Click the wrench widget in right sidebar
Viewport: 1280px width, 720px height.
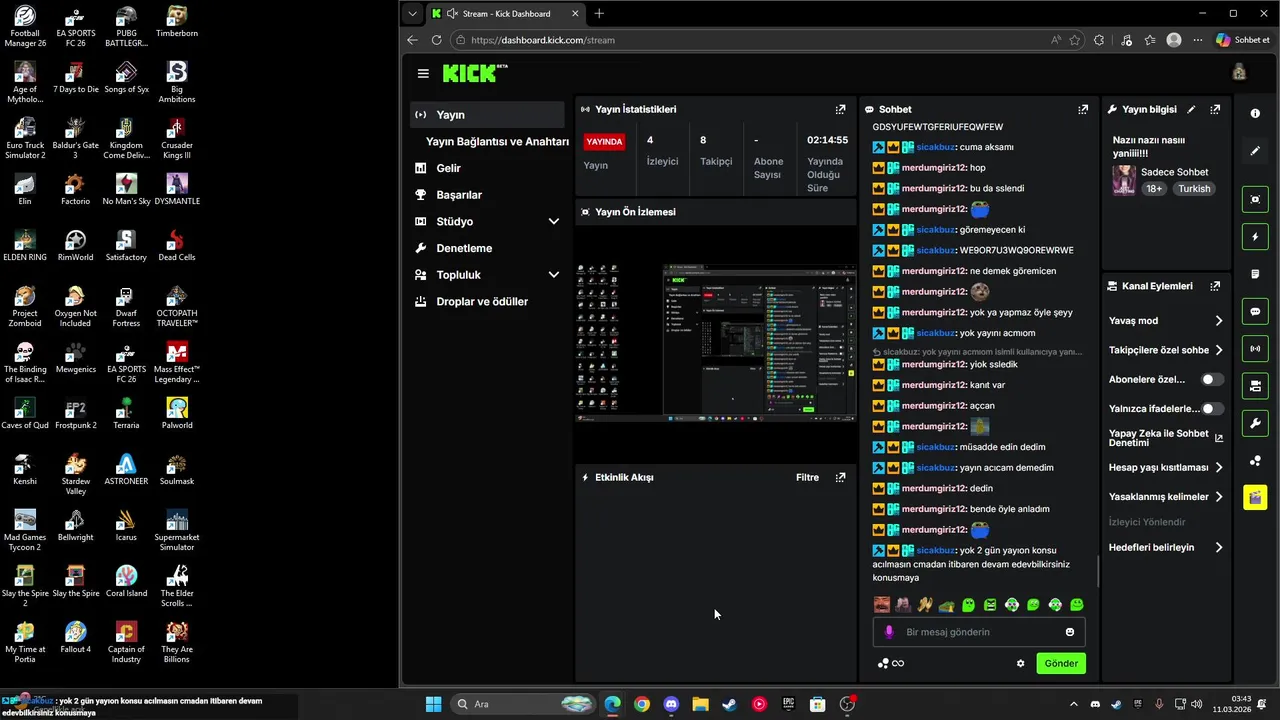click(x=1255, y=423)
